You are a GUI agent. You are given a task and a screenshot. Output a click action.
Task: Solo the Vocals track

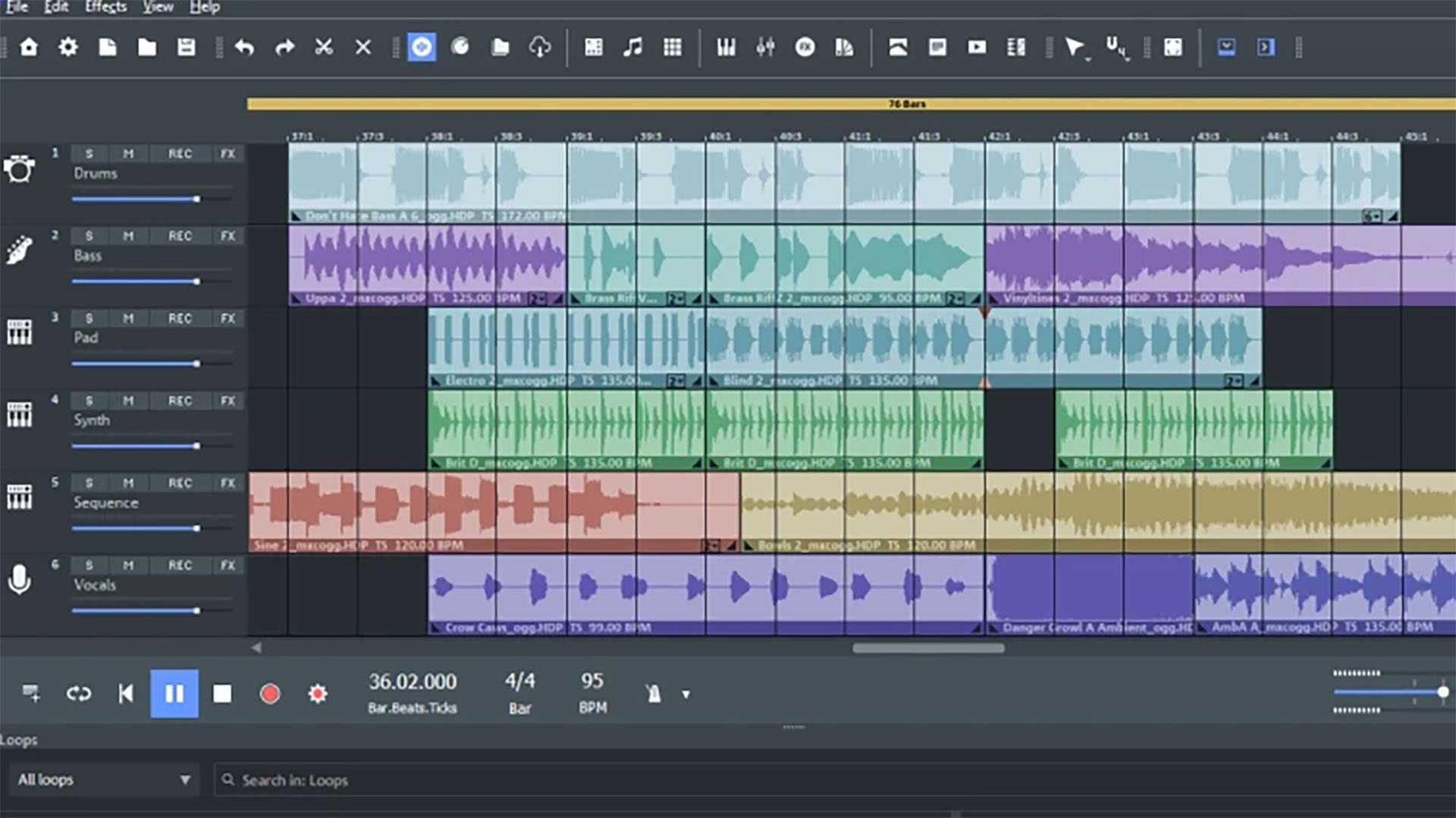89,566
